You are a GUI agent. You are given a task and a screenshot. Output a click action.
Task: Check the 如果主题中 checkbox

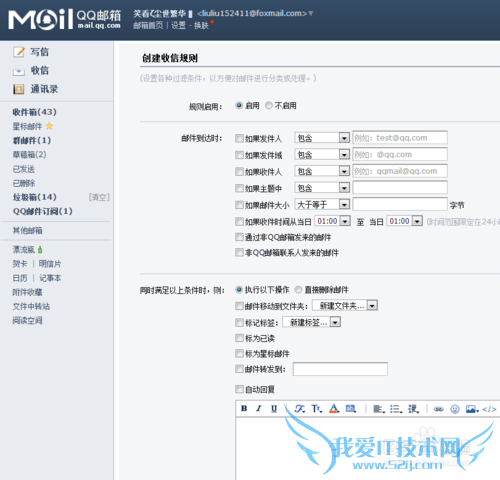point(239,188)
